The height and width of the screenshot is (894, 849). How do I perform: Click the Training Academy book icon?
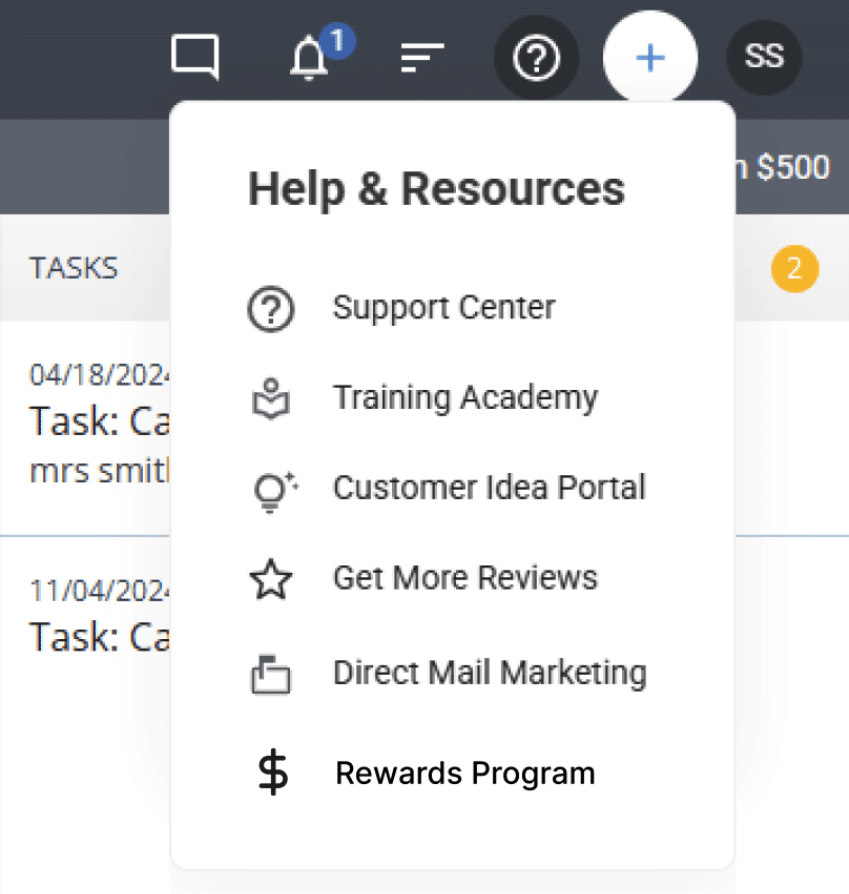pyautogui.click(x=270, y=399)
